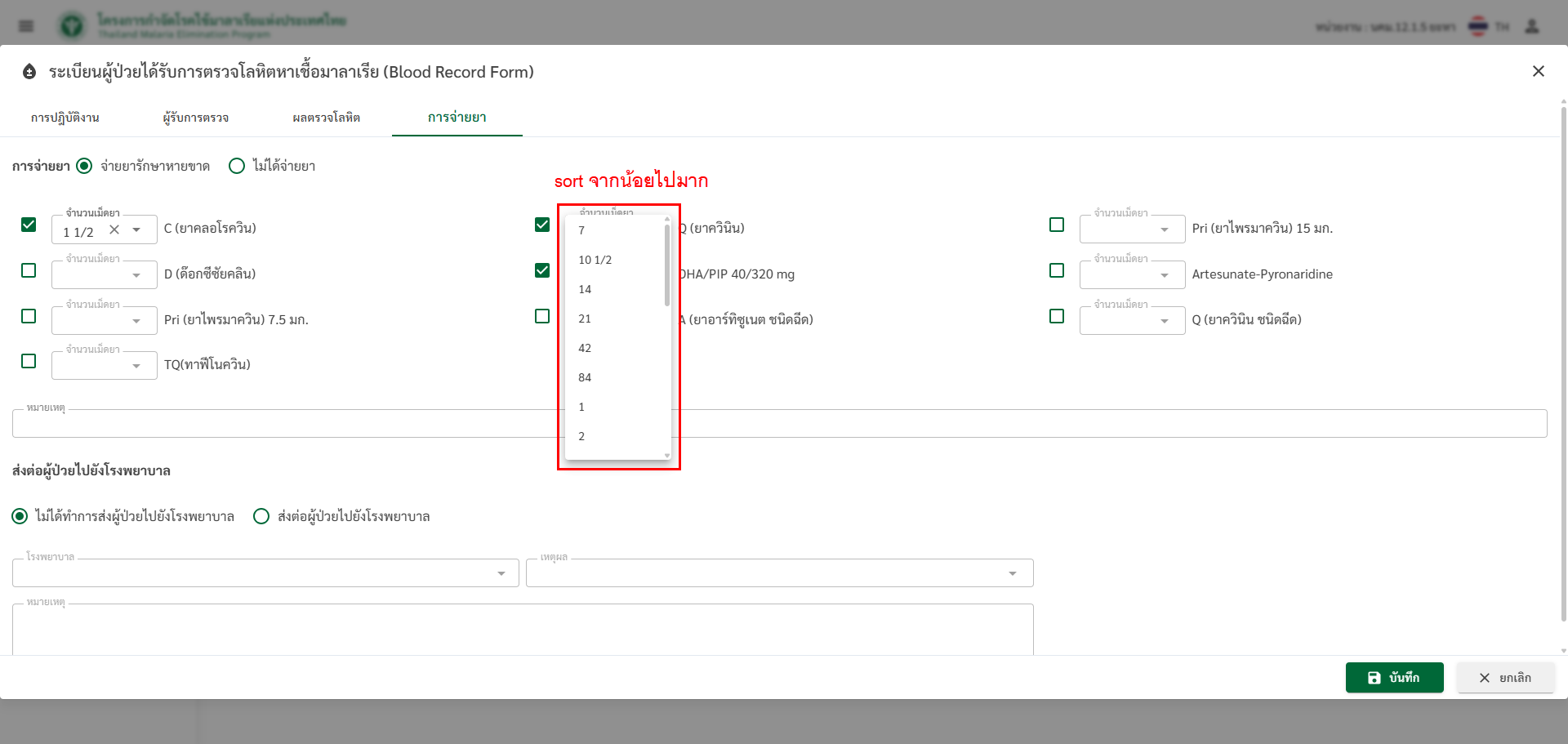Open the hamburger menu icon
Image resolution: width=1568 pixels, height=744 pixels.
click(x=26, y=26)
